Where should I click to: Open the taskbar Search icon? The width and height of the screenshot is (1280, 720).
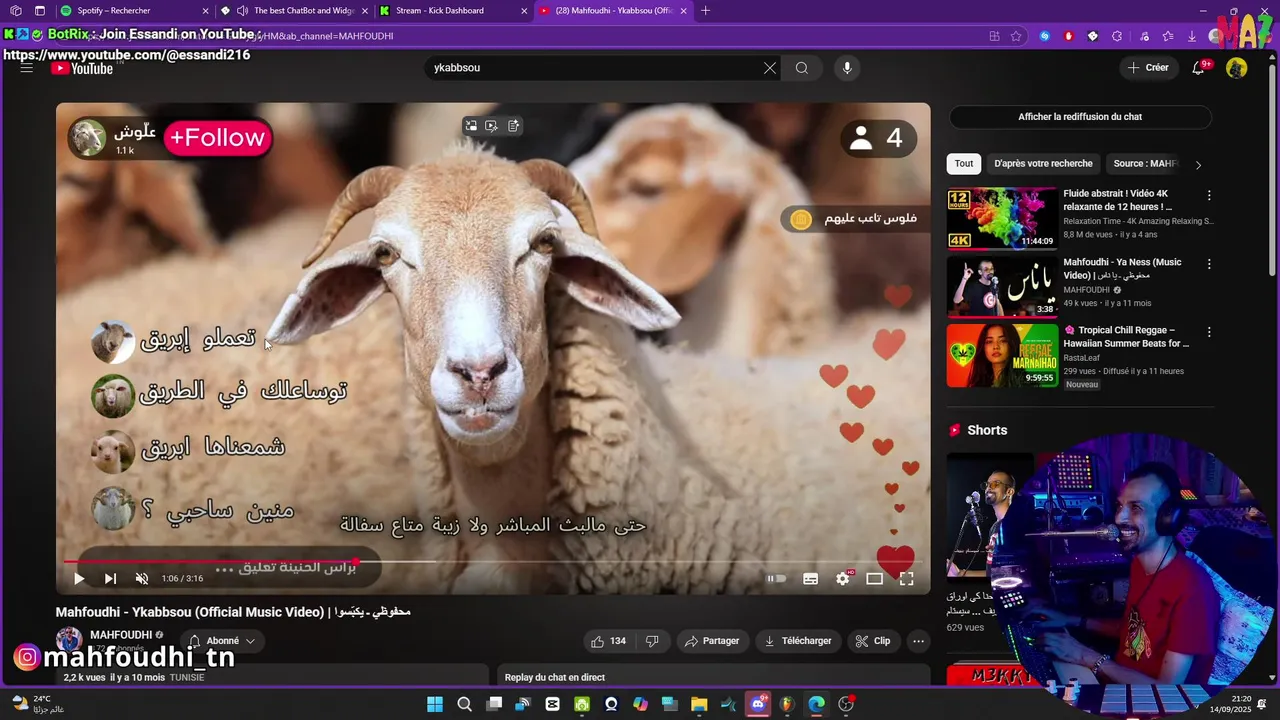[464, 704]
